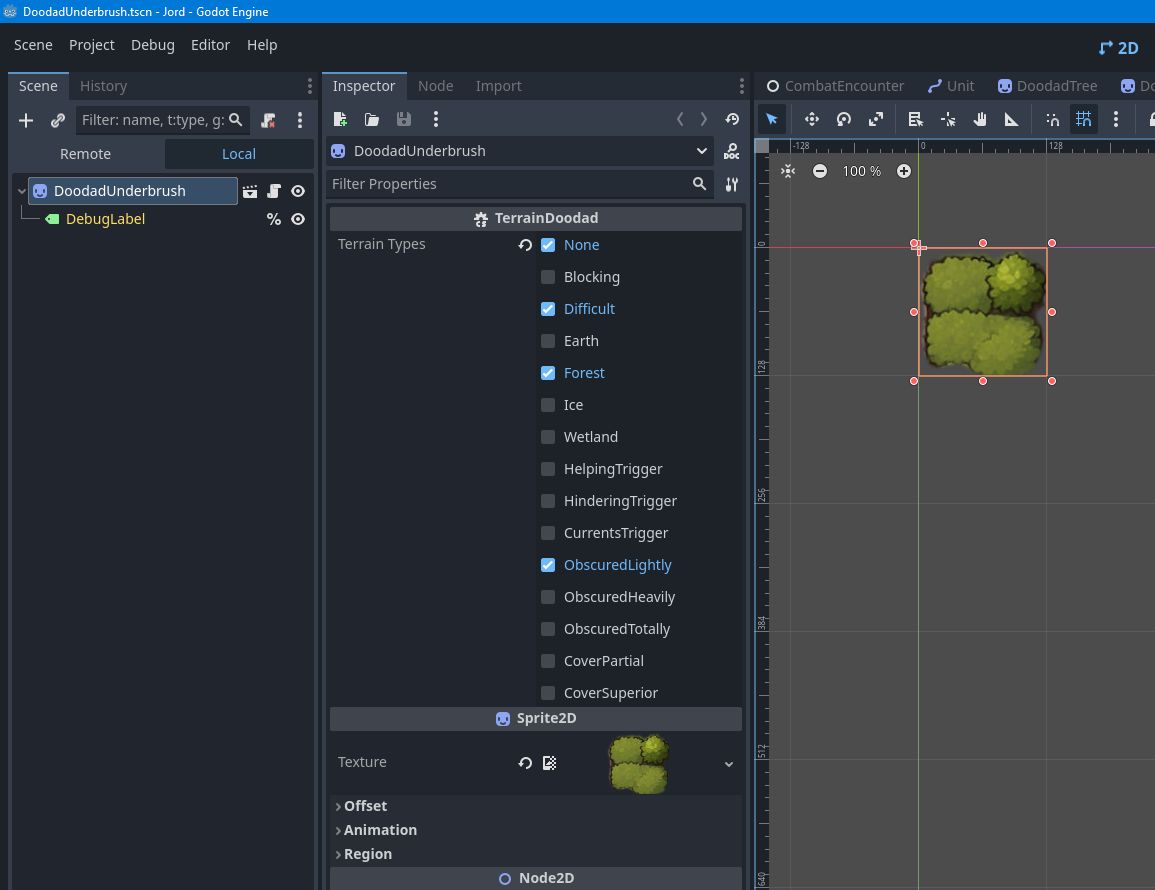Image resolution: width=1155 pixels, height=890 pixels.
Task: Open script icon on DoodadUnderbrush row
Action: 274,192
